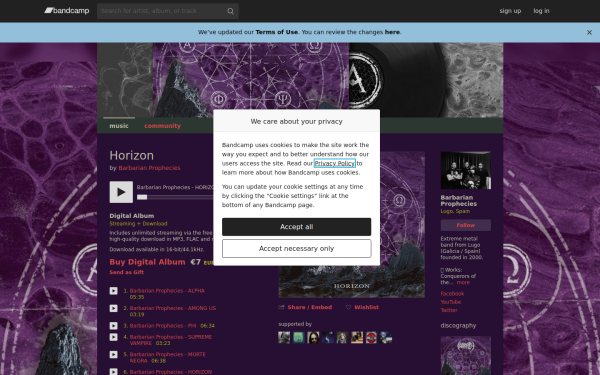600x375 pixels.
Task: Expand the band bio with 'more'
Action: tap(463, 282)
